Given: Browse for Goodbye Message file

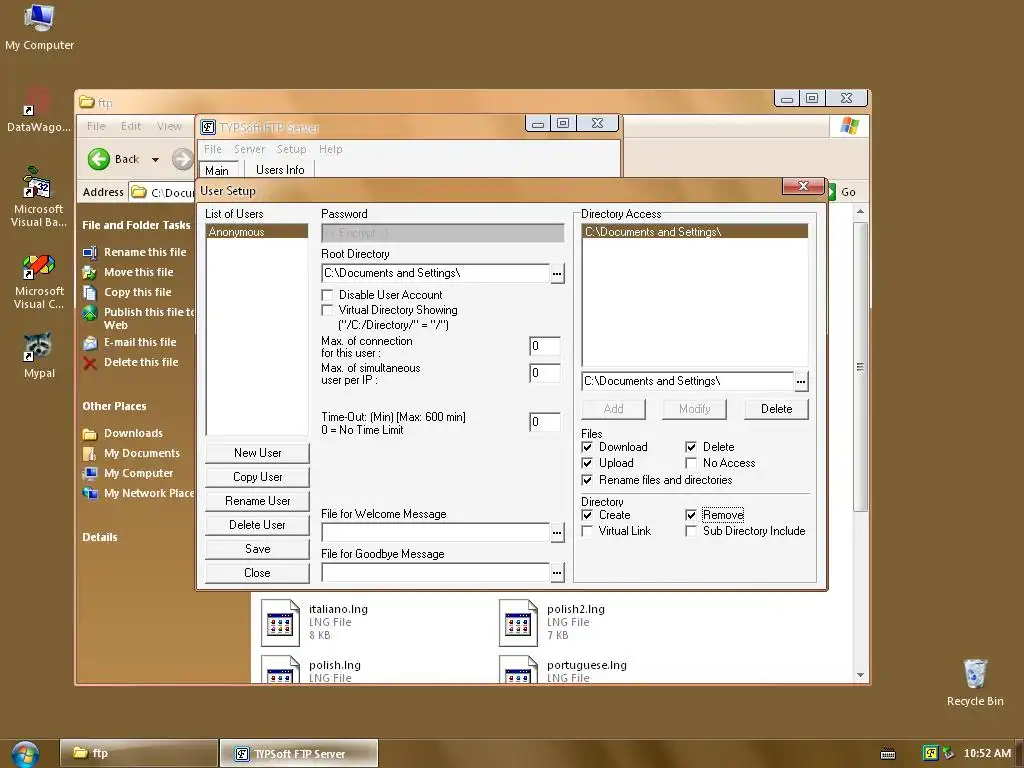Looking at the screenshot, I should [557, 573].
